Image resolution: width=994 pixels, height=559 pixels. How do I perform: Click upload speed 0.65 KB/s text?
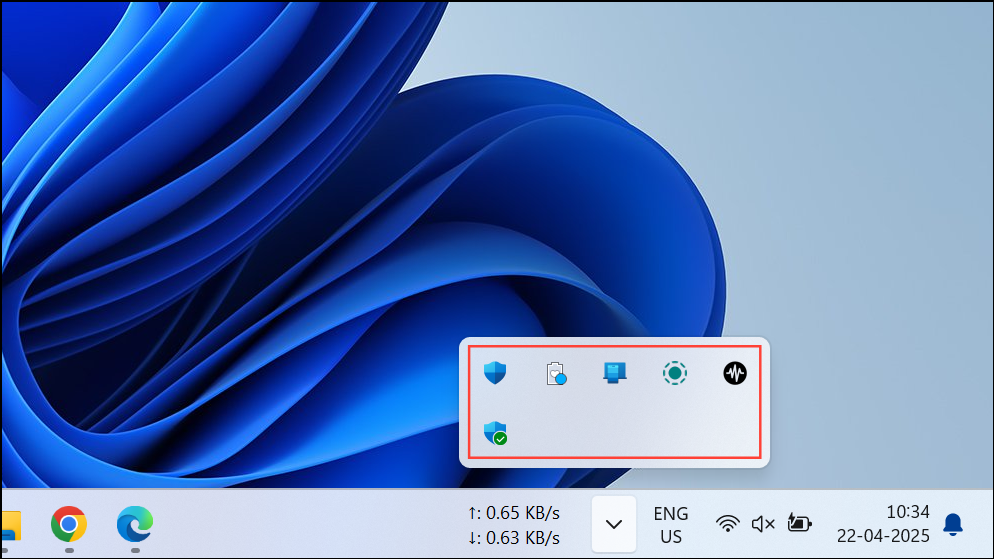pyautogui.click(x=513, y=512)
